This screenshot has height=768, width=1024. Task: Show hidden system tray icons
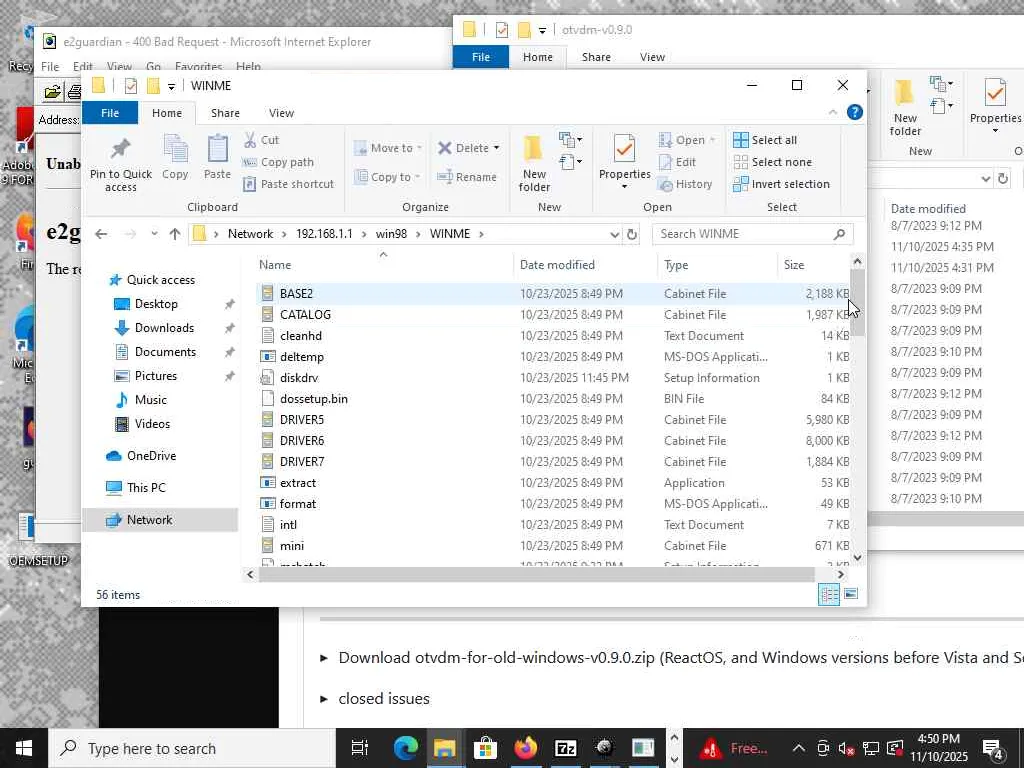(799, 748)
